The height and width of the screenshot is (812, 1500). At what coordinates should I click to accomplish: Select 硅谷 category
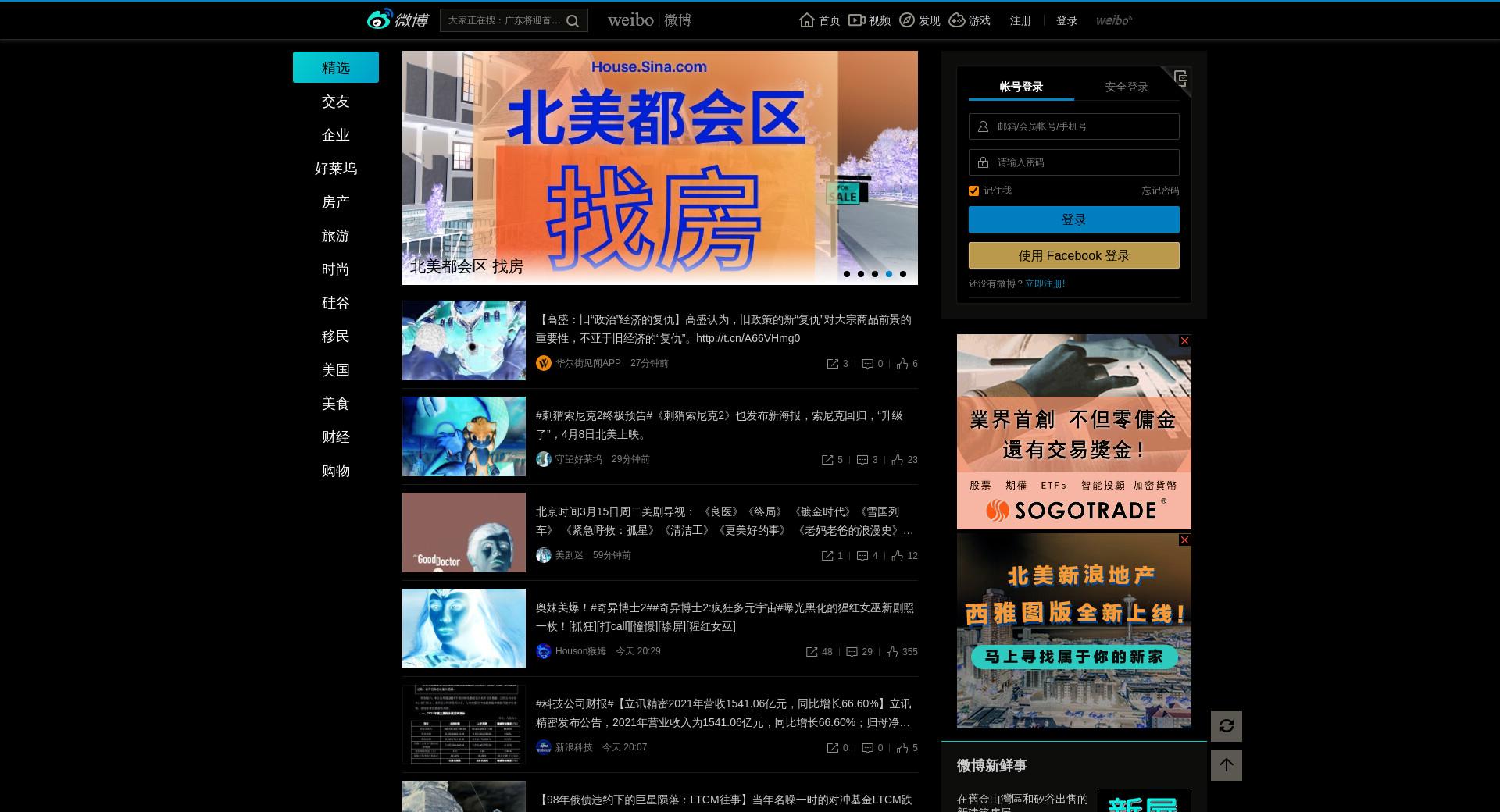[x=336, y=303]
